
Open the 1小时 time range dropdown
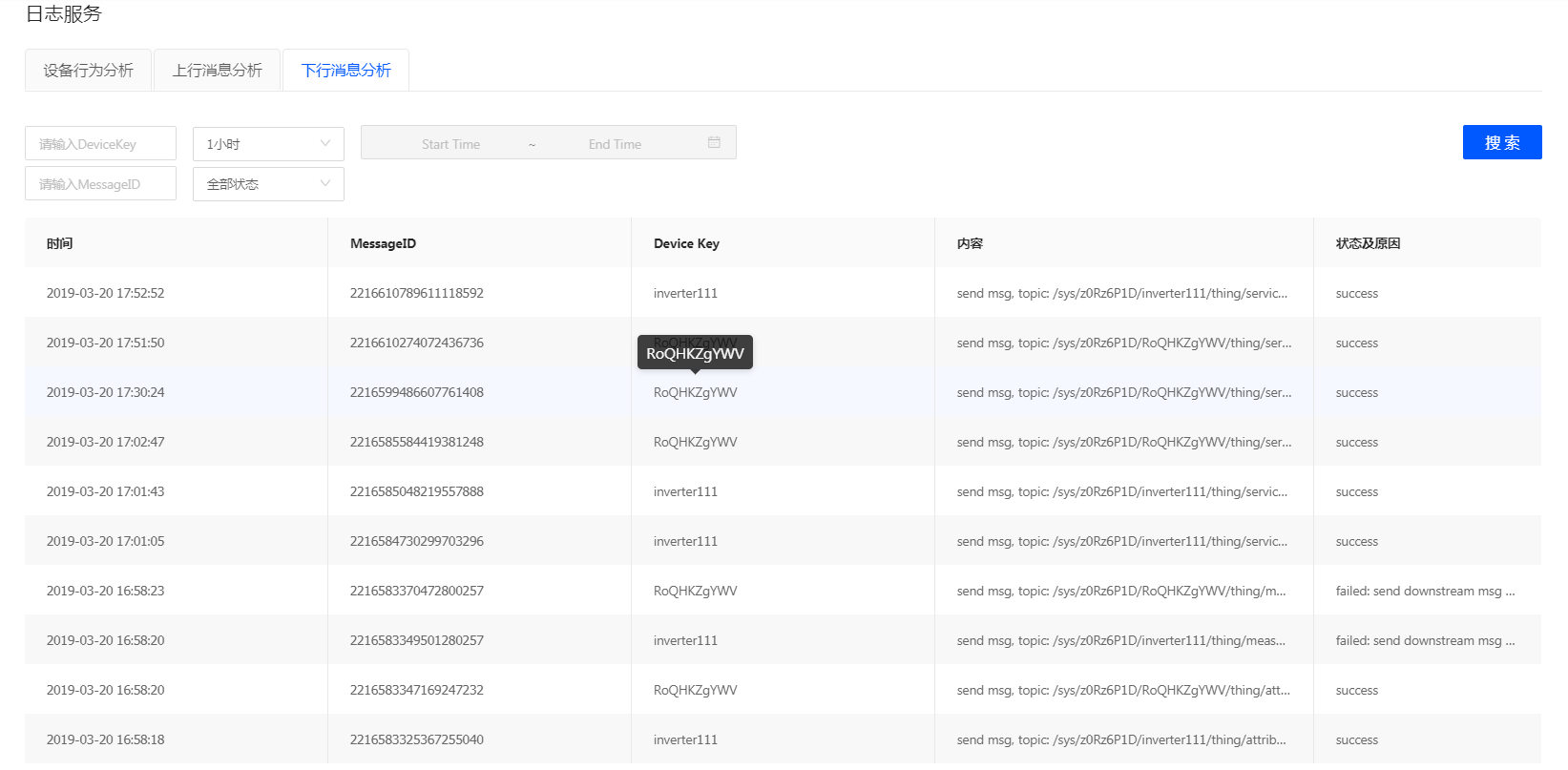tap(268, 143)
